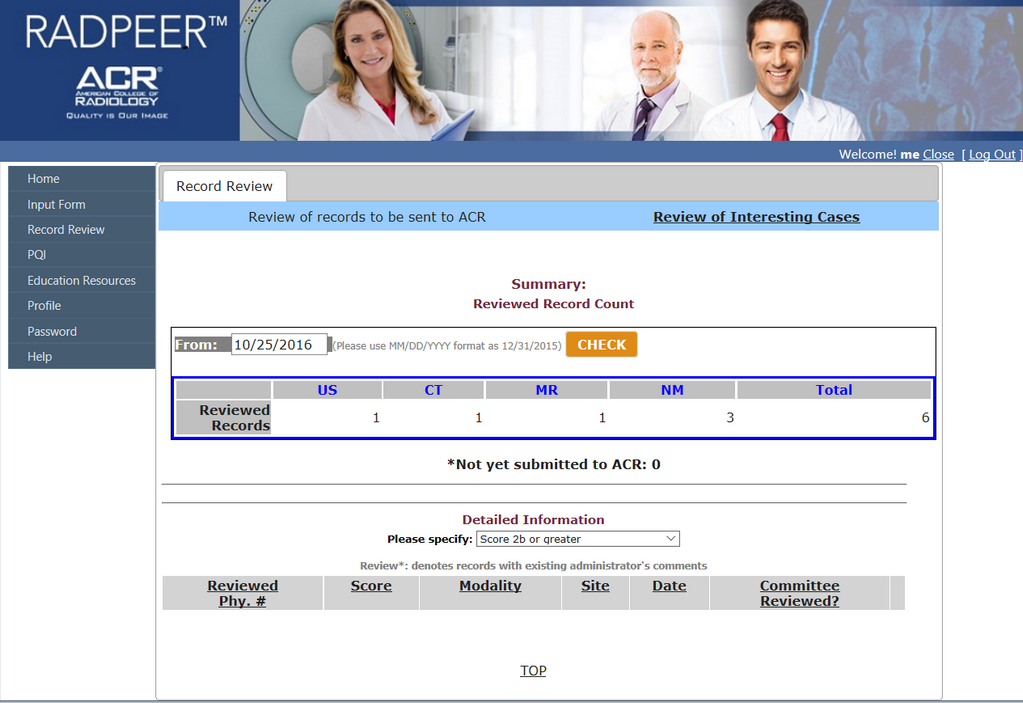Open the Help sidebar item
The height and width of the screenshot is (703, 1023).
[x=40, y=357]
